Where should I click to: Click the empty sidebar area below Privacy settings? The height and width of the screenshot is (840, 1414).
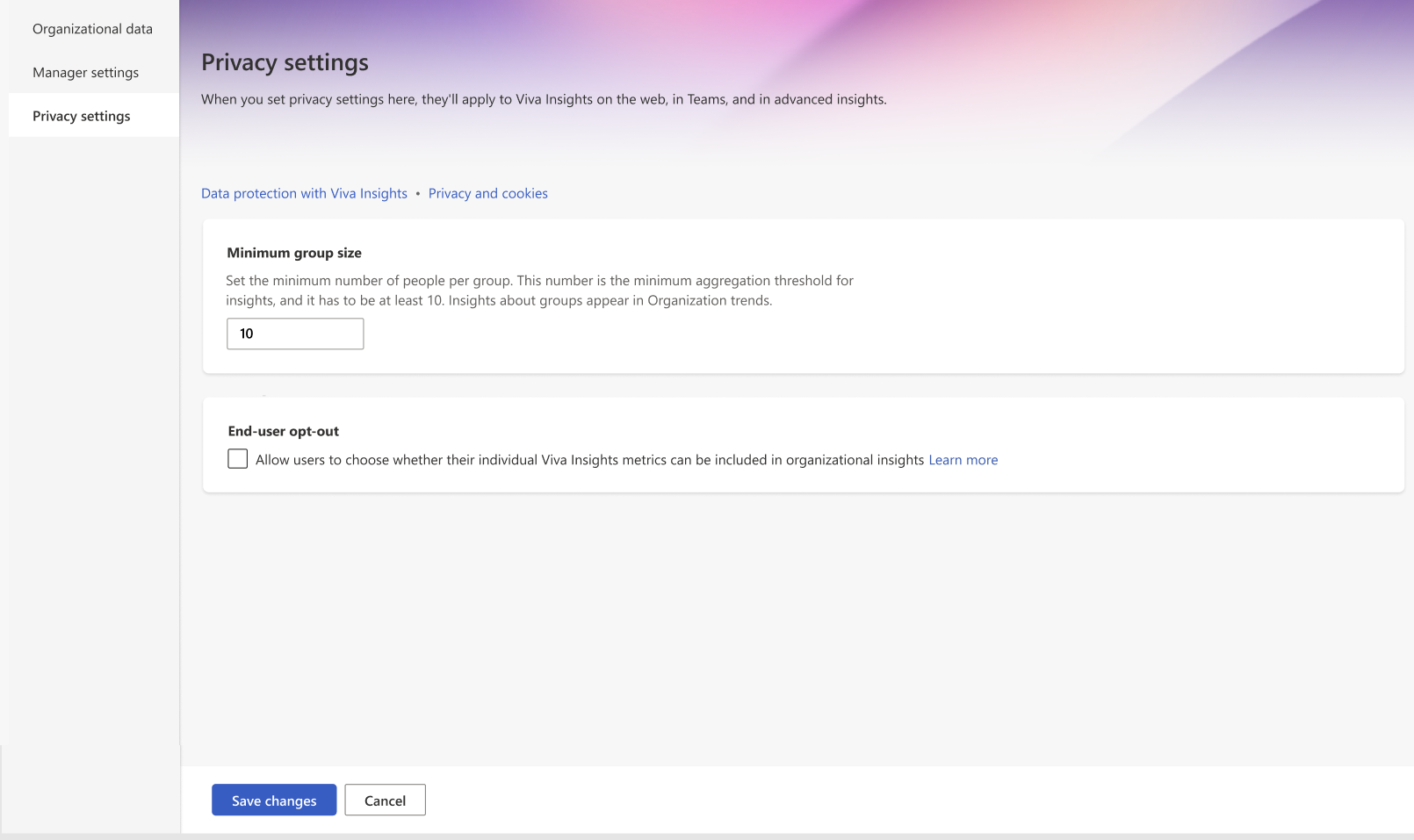tap(92, 439)
